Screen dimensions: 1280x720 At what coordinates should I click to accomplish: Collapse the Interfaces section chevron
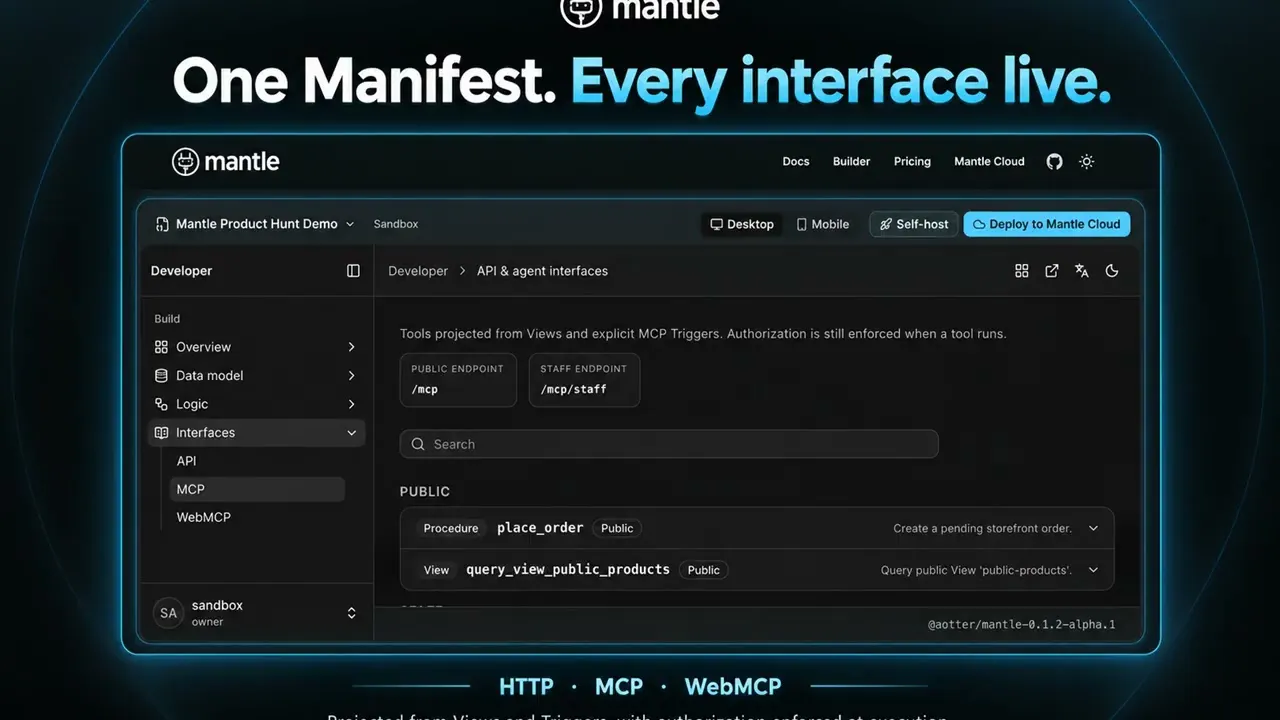pyautogui.click(x=351, y=433)
